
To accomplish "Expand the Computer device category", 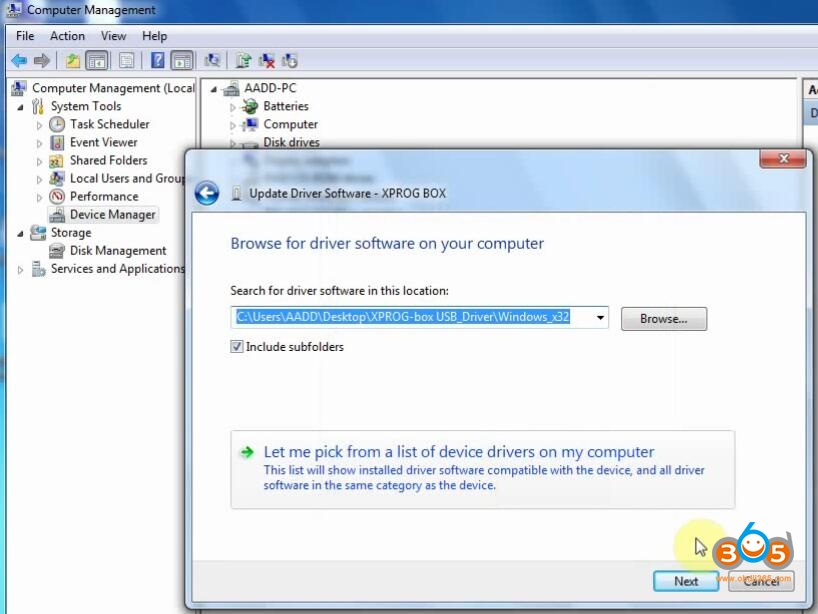I will click(x=233, y=125).
